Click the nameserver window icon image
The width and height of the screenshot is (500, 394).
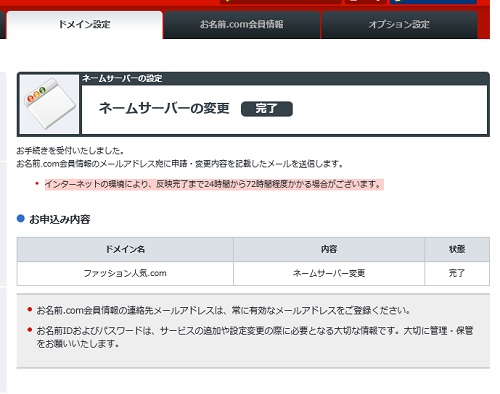coord(49,104)
